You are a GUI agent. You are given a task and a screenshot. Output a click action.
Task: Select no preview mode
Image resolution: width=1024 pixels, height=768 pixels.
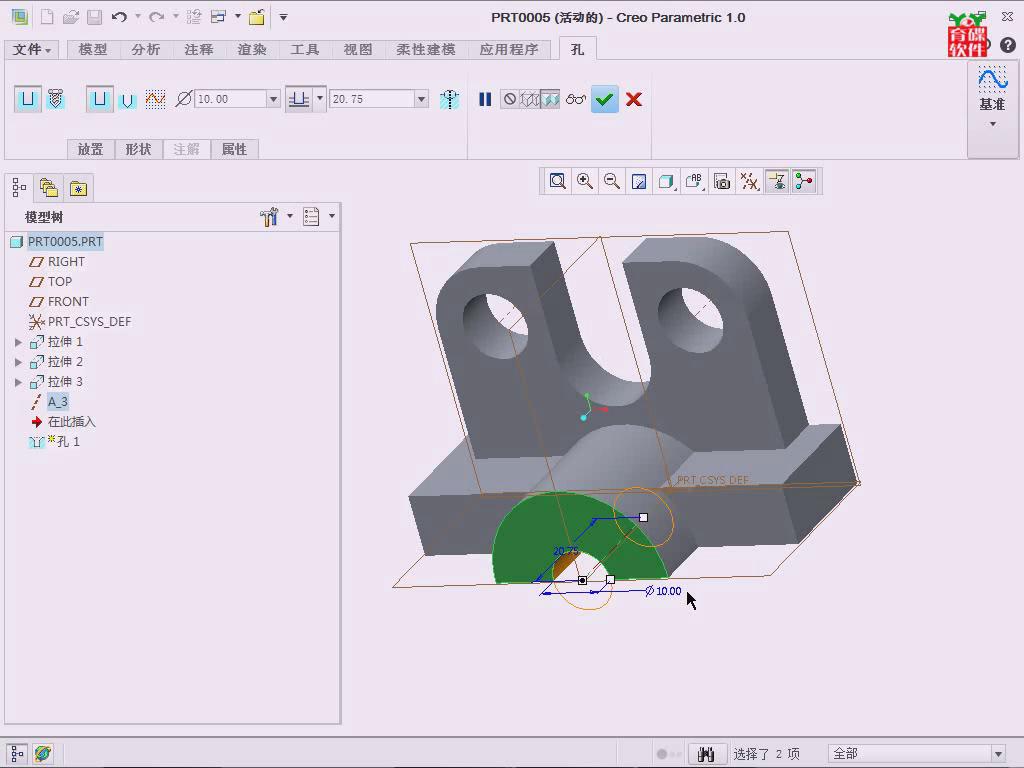[509, 99]
